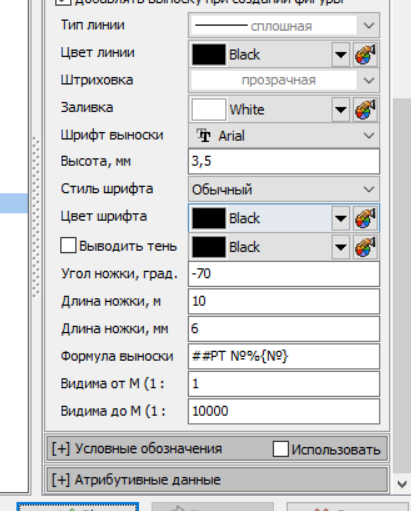Open color palette picker for shadow color

[x=365, y=247]
